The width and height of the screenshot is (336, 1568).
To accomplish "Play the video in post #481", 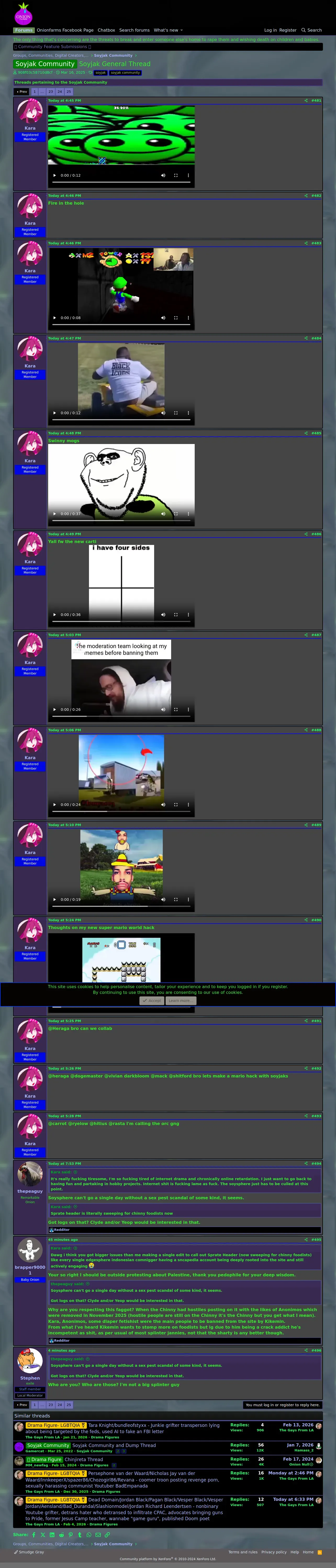I will (x=54, y=175).
